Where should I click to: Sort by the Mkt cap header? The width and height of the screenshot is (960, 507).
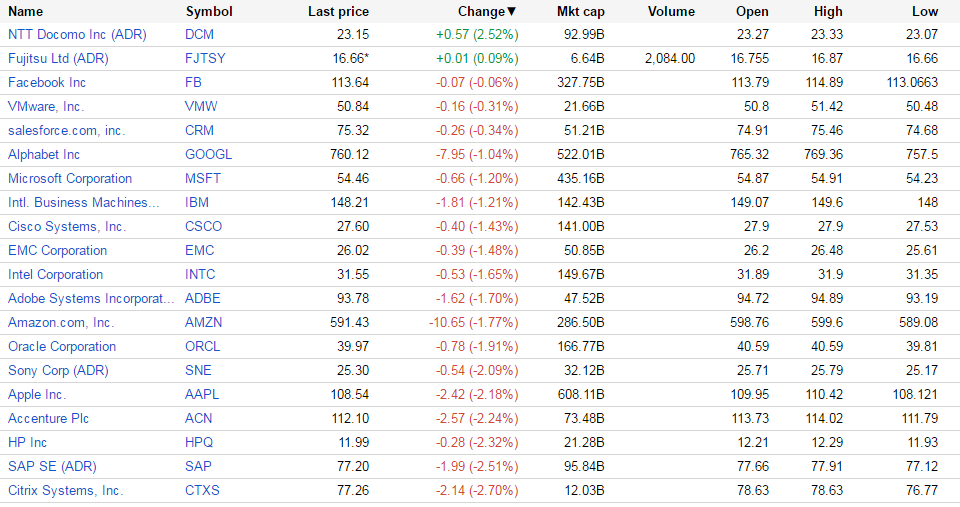coord(580,12)
